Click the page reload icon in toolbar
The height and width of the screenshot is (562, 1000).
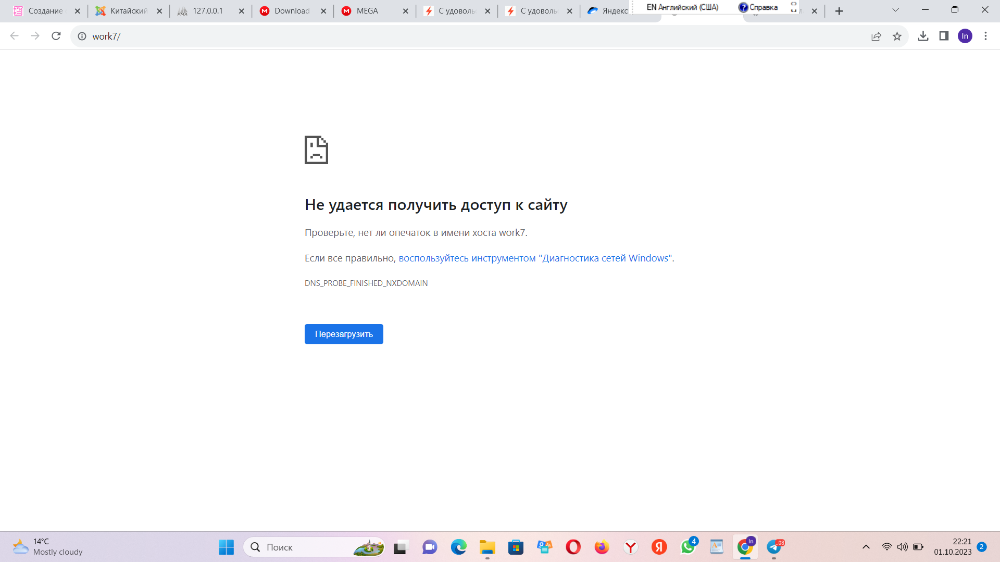pyautogui.click(x=55, y=36)
